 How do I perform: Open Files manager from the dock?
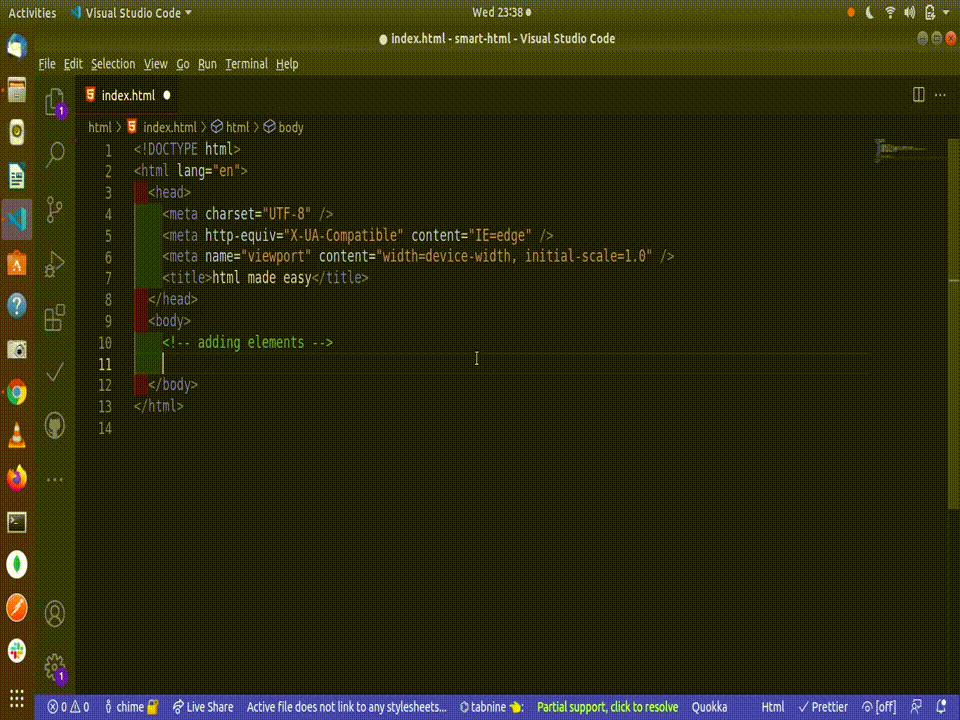coord(17,89)
